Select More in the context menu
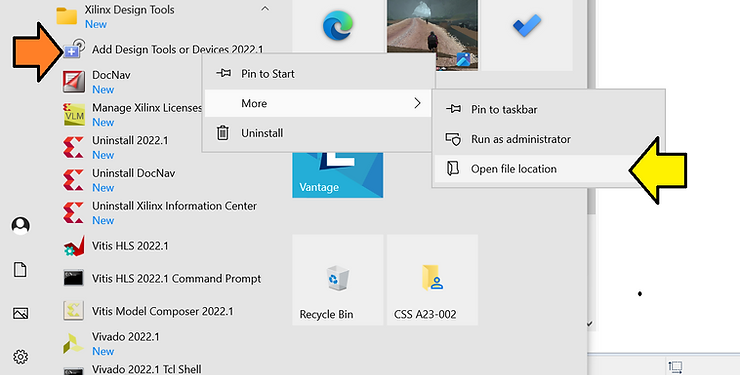Viewport: 740px width, 375px height. pos(319,103)
